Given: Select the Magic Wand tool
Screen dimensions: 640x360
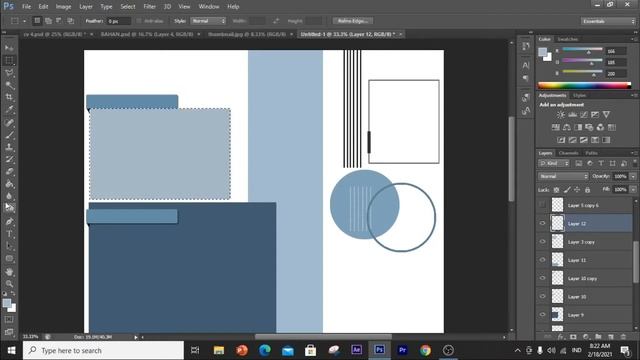Looking at the screenshot, I should click(x=9, y=85).
